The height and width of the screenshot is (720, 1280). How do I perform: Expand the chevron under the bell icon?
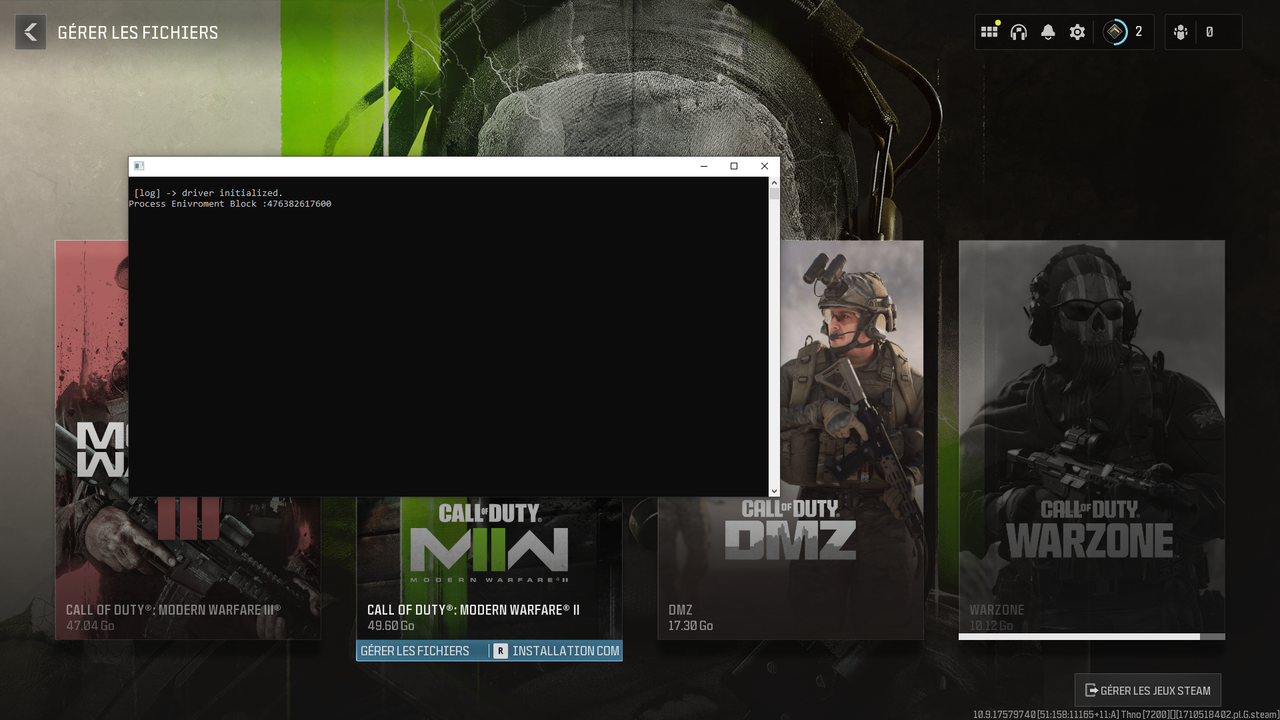1047,40
